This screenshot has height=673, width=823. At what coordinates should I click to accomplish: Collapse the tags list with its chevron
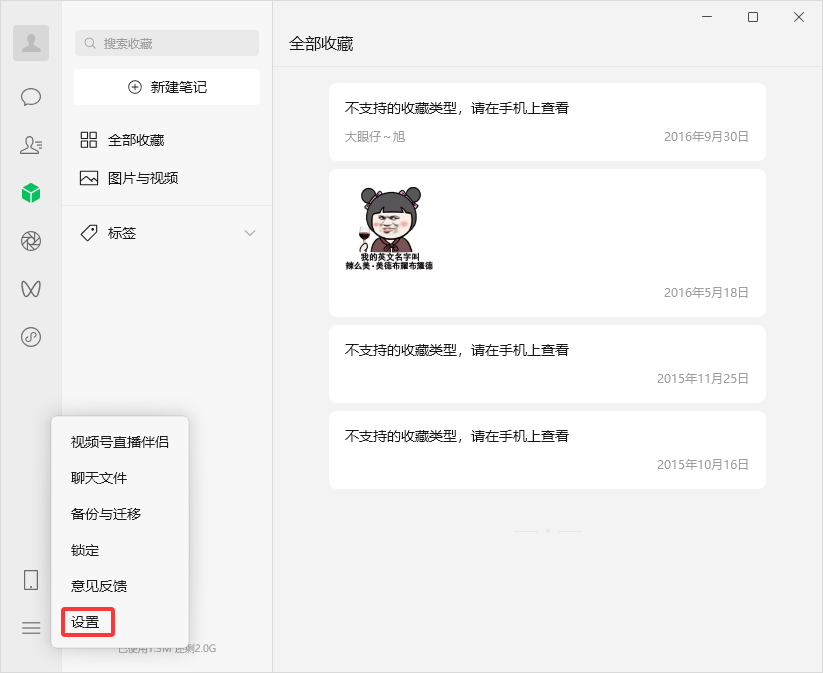coord(249,233)
